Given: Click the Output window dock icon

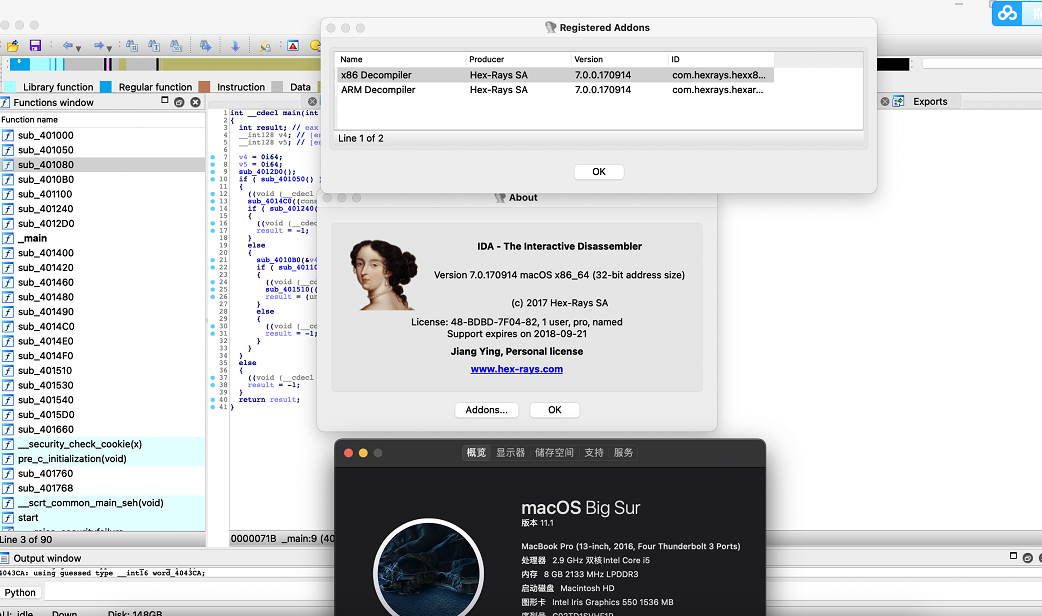Looking at the screenshot, I should click(x=1027, y=558).
